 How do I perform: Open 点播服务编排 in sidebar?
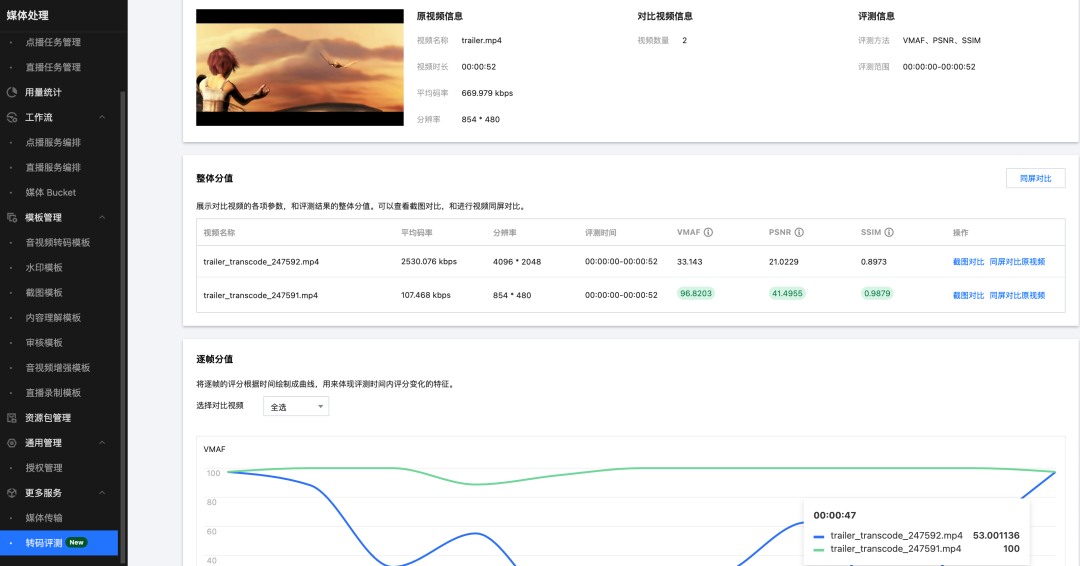tap(53, 143)
